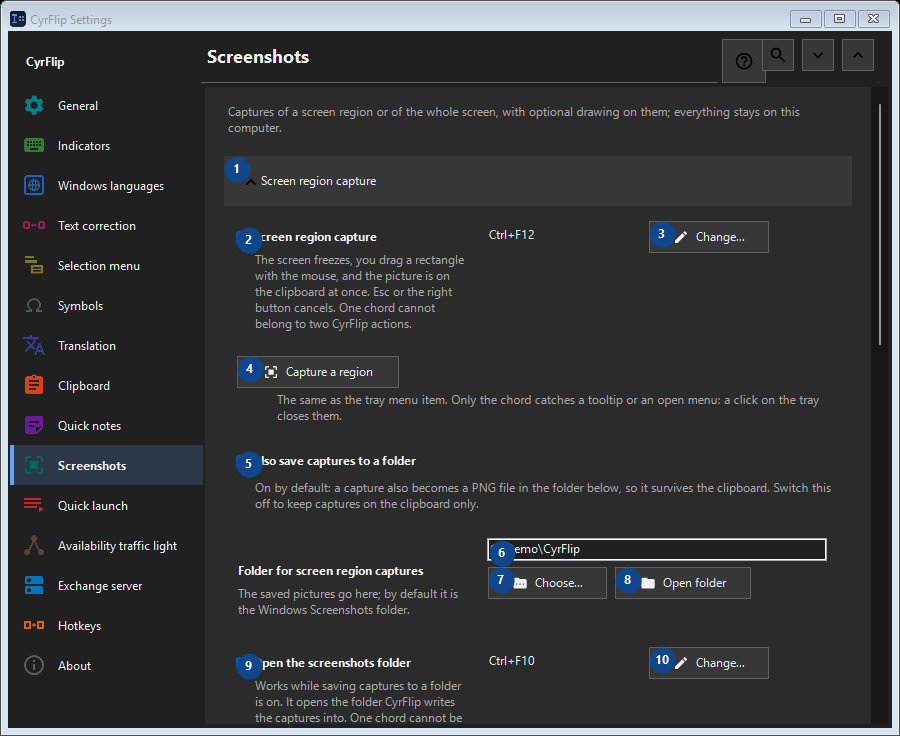Image resolution: width=900 pixels, height=736 pixels.
Task: Show the Symbols settings
Action: [x=106, y=306]
